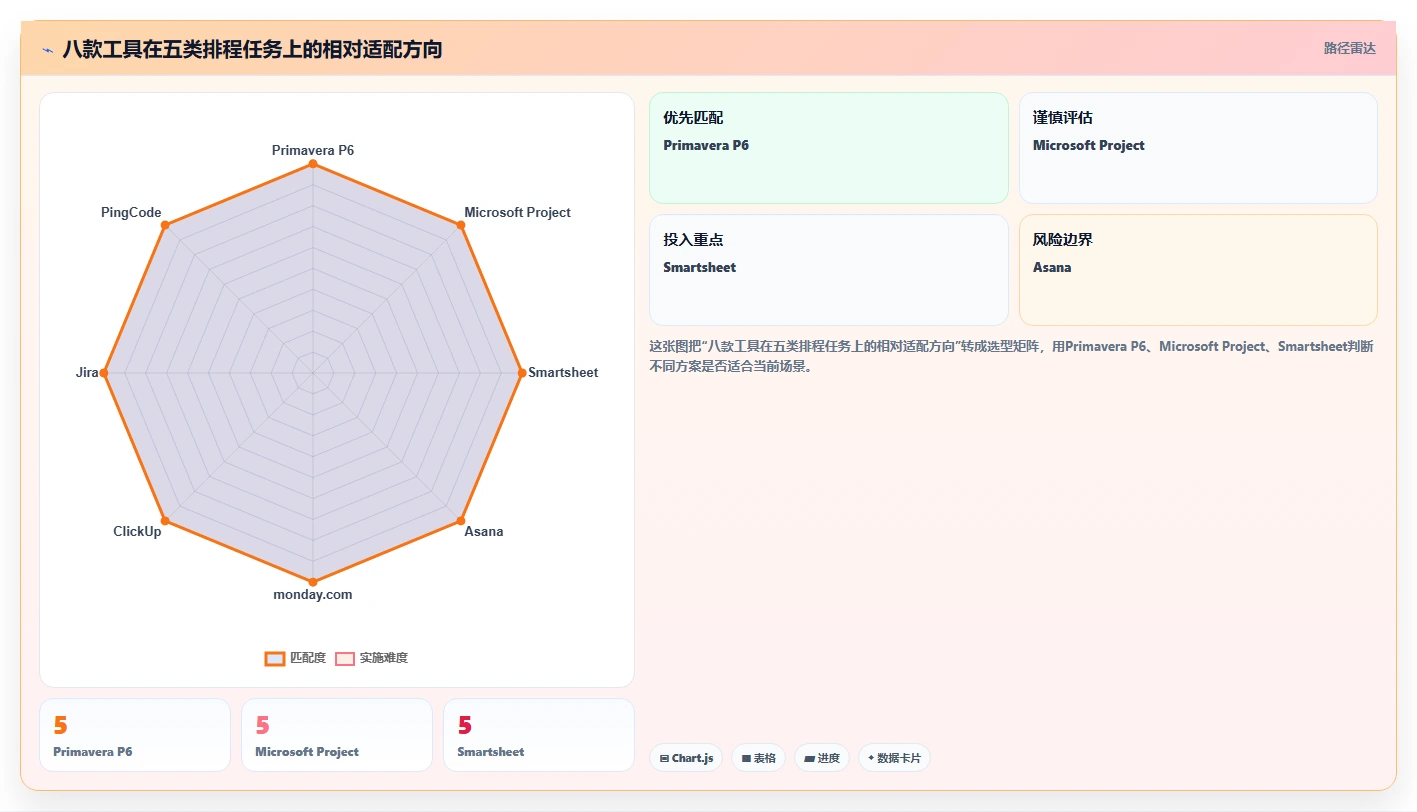Click the Asana radar data point

point(461,521)
